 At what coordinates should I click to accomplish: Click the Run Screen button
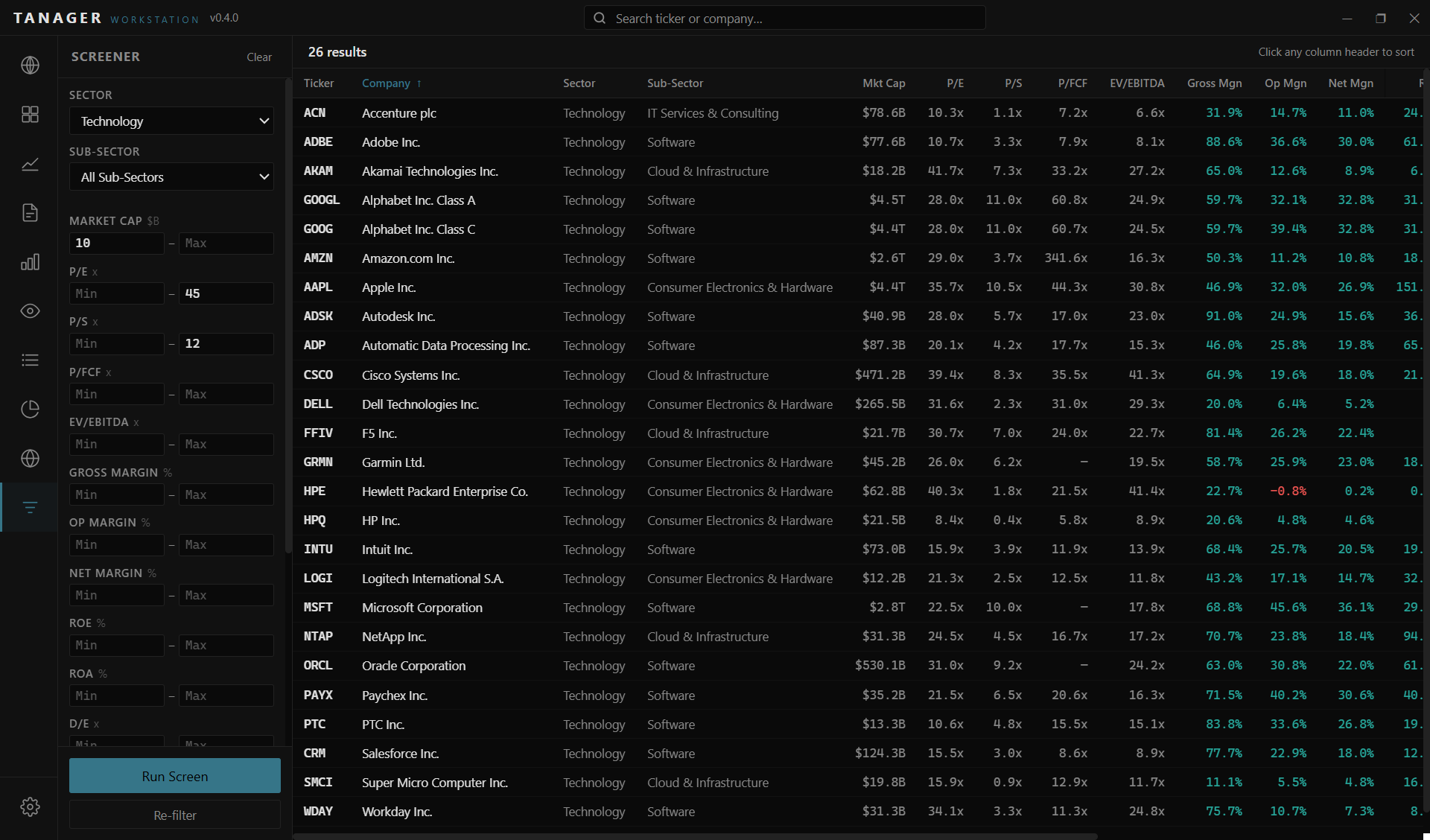pyautogui.click(x=175, y=776)
